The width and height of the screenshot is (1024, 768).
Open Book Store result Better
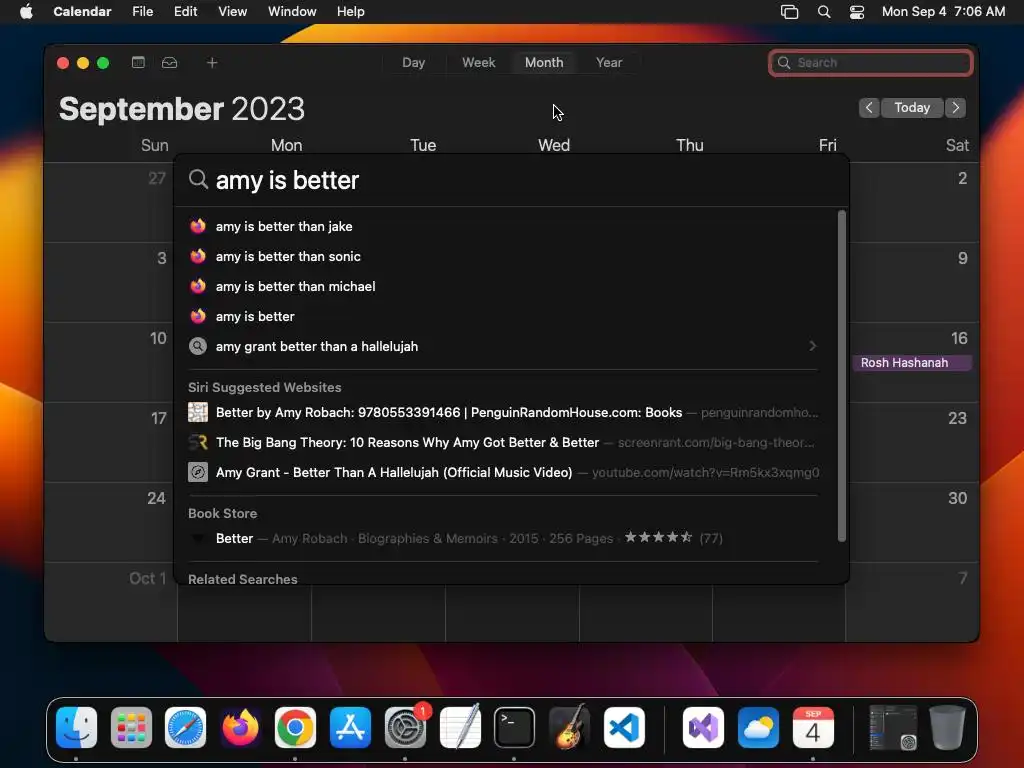tap(503, 538)
